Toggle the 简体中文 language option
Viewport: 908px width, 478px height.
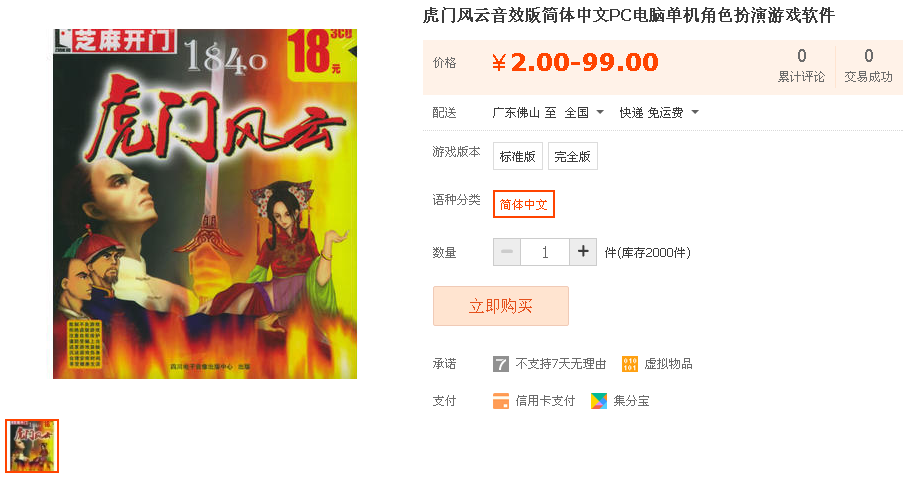(x=523, y=204)
